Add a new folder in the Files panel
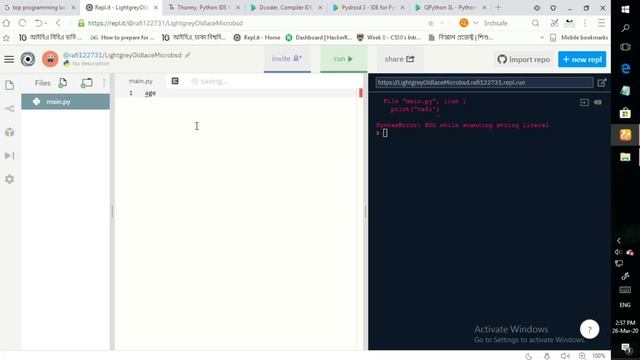The width and height of the screenshot is (640, 360). [x=86, y=83]
